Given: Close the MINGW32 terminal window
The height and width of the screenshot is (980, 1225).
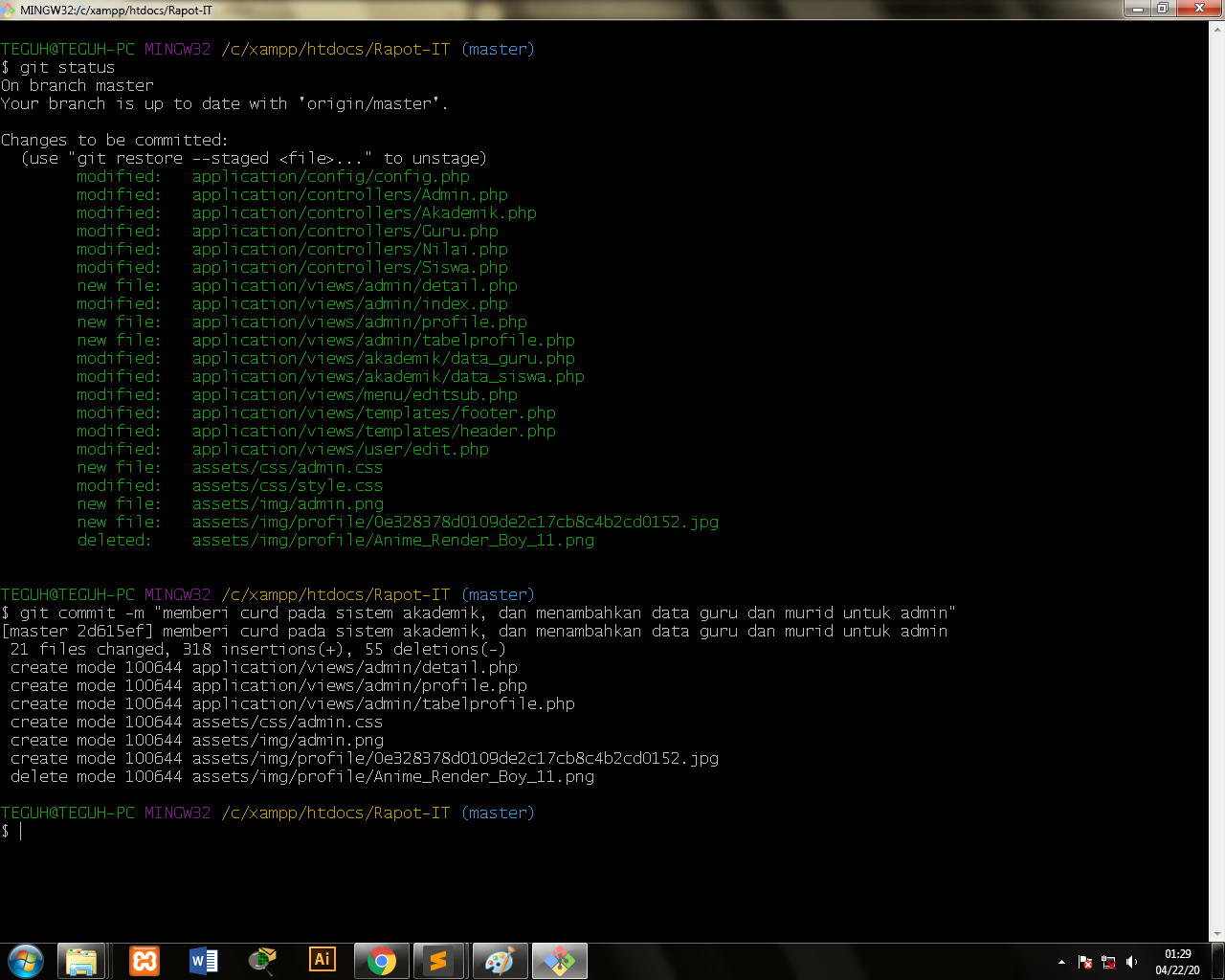Looking at the screenshot, I should (1198, 9).
